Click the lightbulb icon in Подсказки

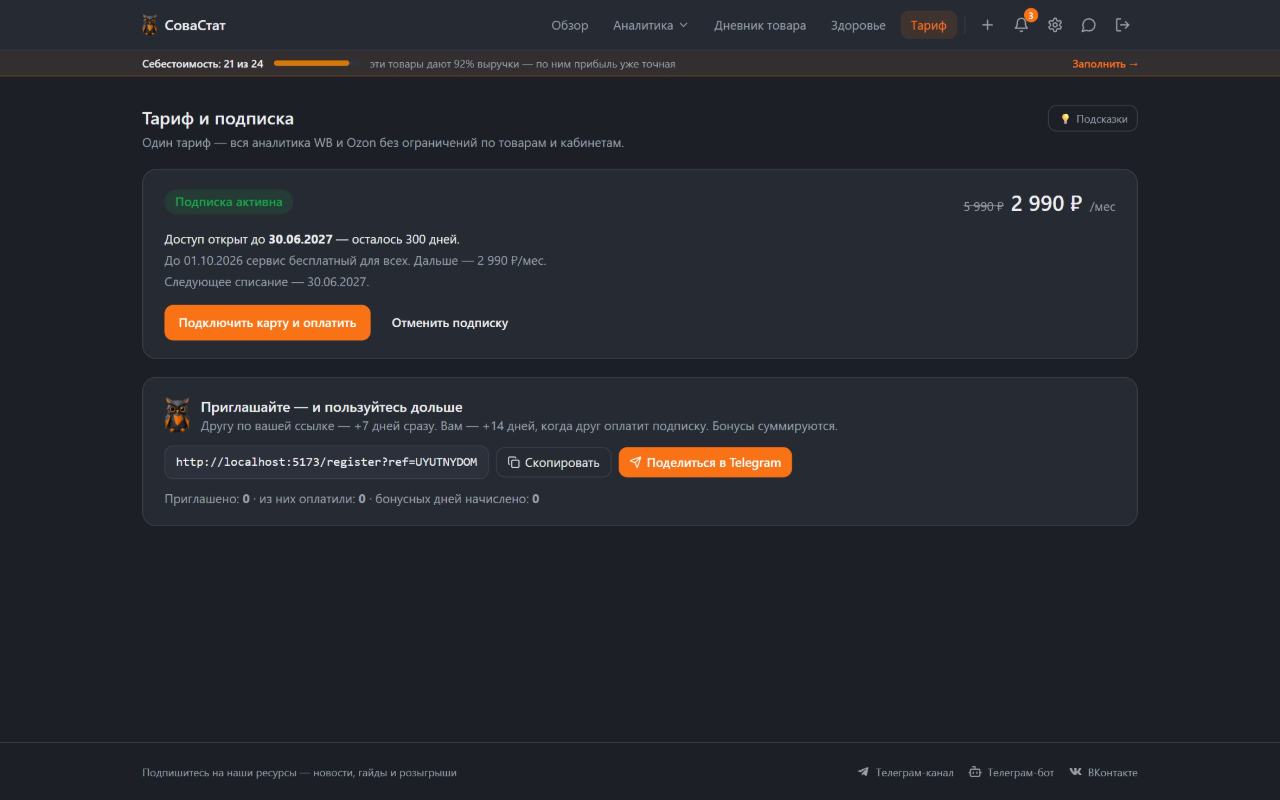click(x=1065, y=119)
